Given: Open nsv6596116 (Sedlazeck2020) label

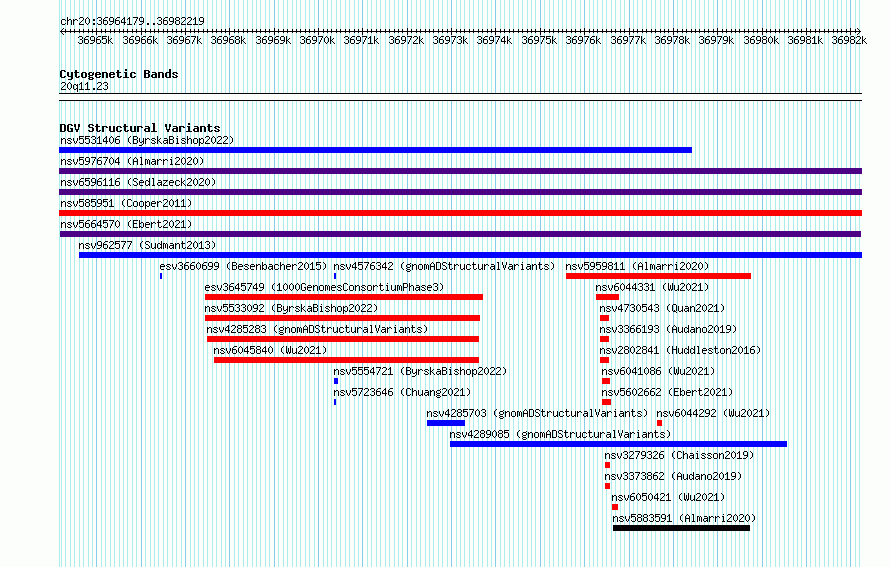Looking at the screenshot, I should click(x=138, y=182).
